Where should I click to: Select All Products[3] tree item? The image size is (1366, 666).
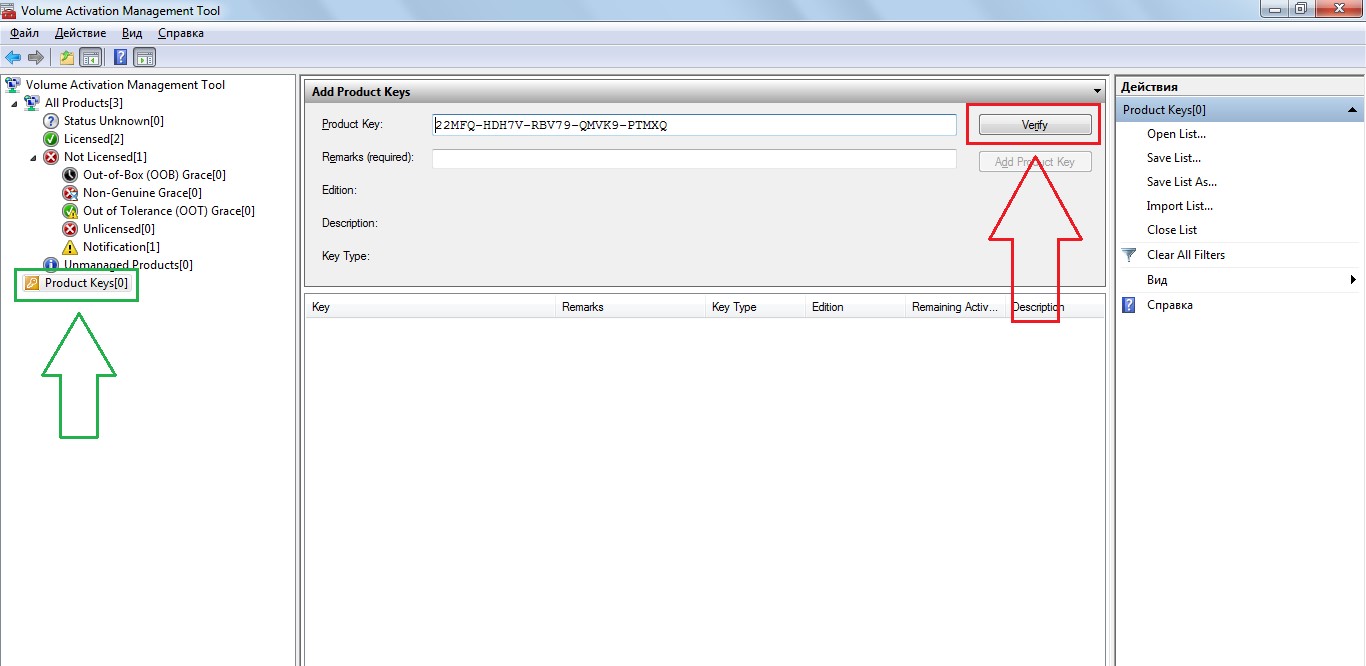click(84, 103)
